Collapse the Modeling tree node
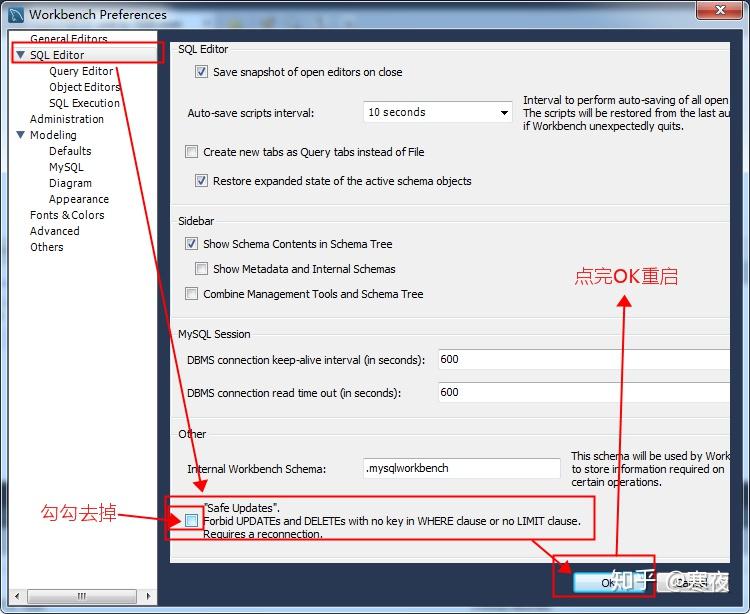 20,135
